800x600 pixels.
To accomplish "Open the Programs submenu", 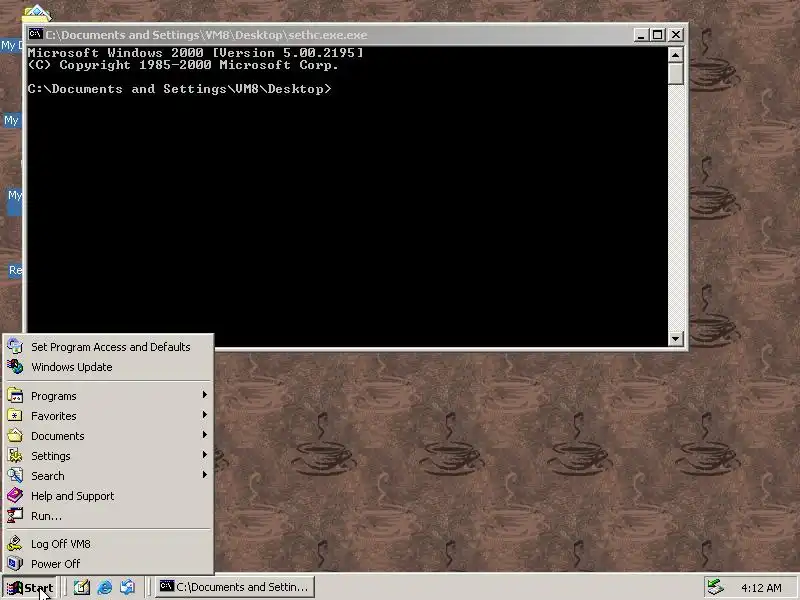I will (x=108, y=396).
